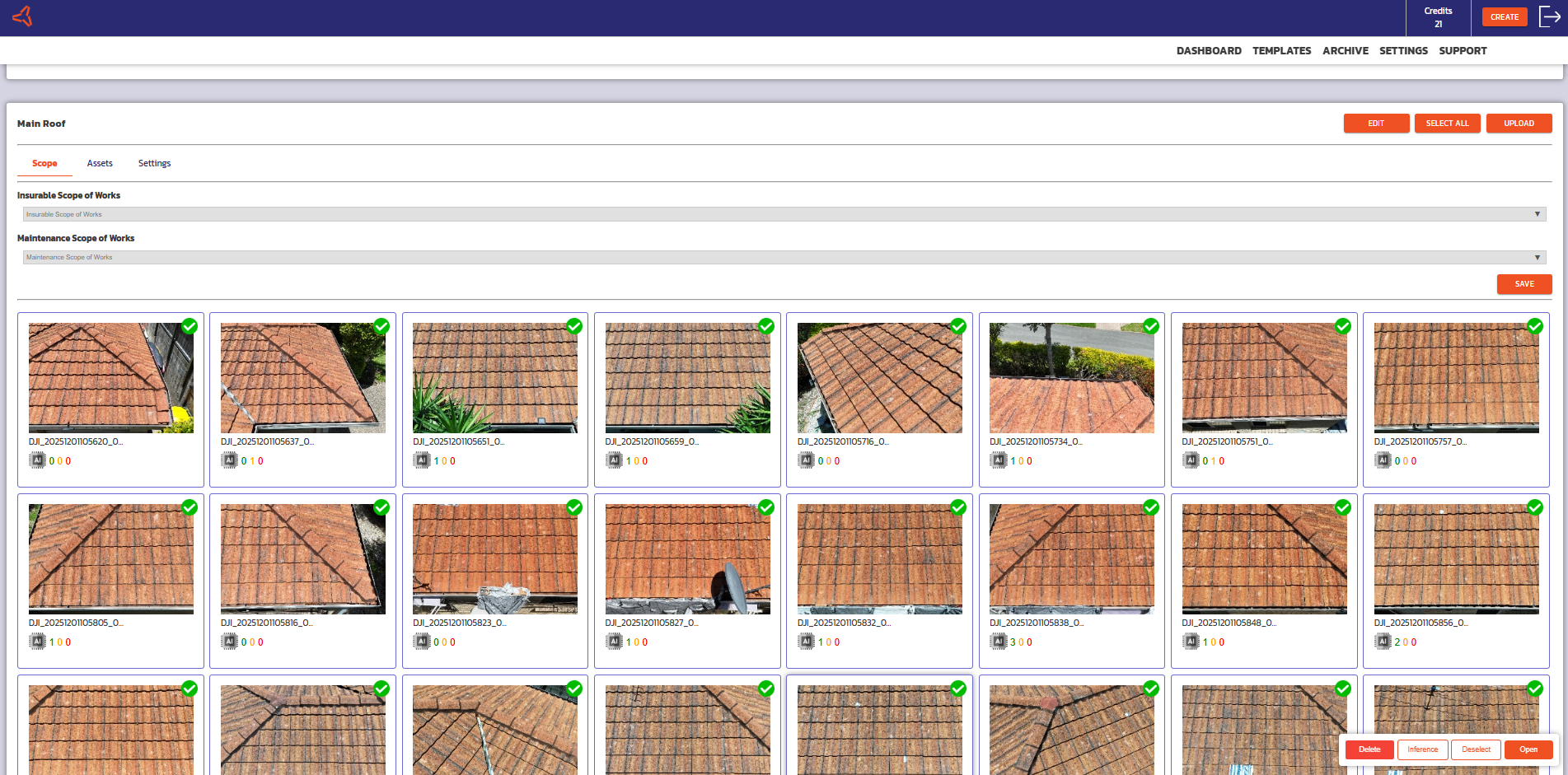
Task: Toggle green checkmark on DJI_20251201105659 image
Action: point(766,326)
